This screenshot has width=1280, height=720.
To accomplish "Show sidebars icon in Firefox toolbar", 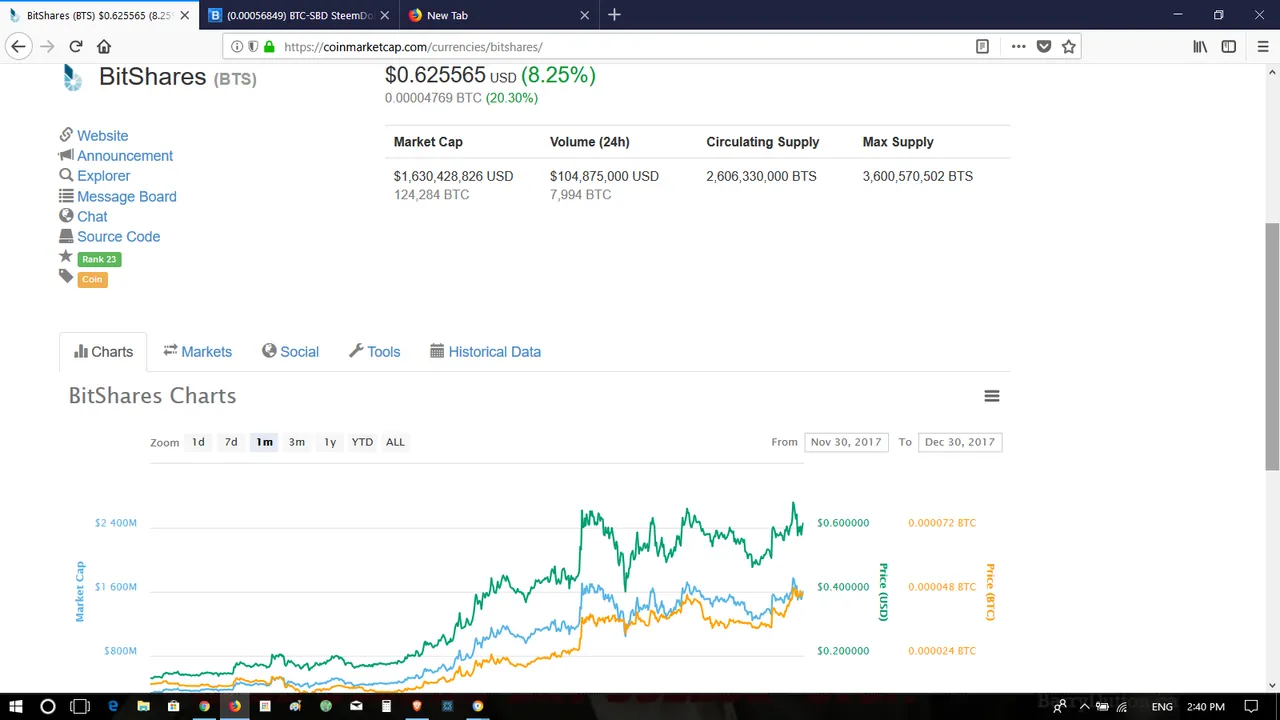I will [1229, 46].
